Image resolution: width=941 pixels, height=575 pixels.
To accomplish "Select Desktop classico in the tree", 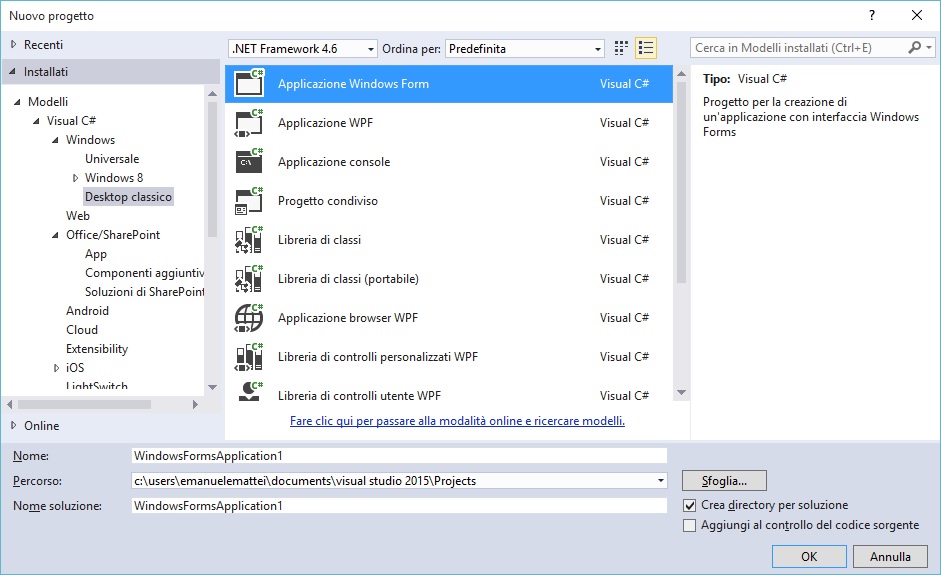I will click(x=128, y=196).
